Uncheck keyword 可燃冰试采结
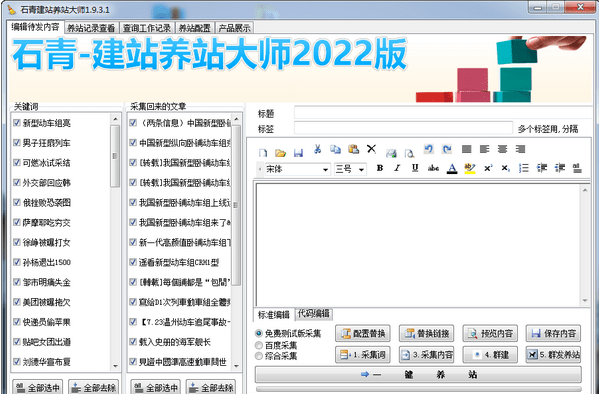599x394 pixels. click(x=17, y=162)
